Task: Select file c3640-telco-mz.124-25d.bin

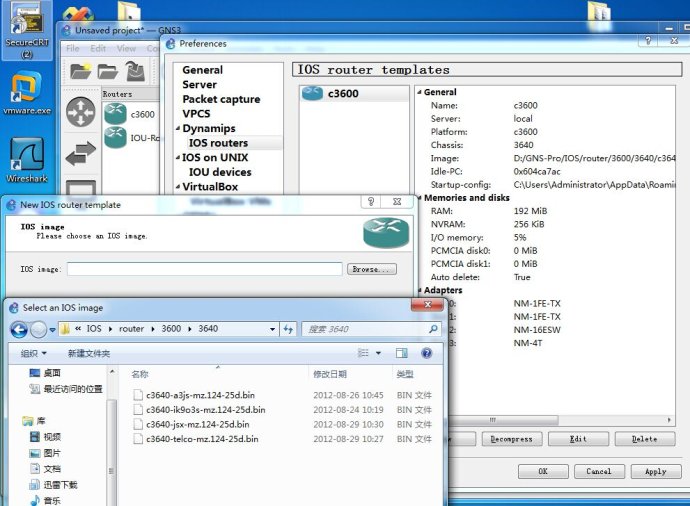Action: [x=202, y=439]
